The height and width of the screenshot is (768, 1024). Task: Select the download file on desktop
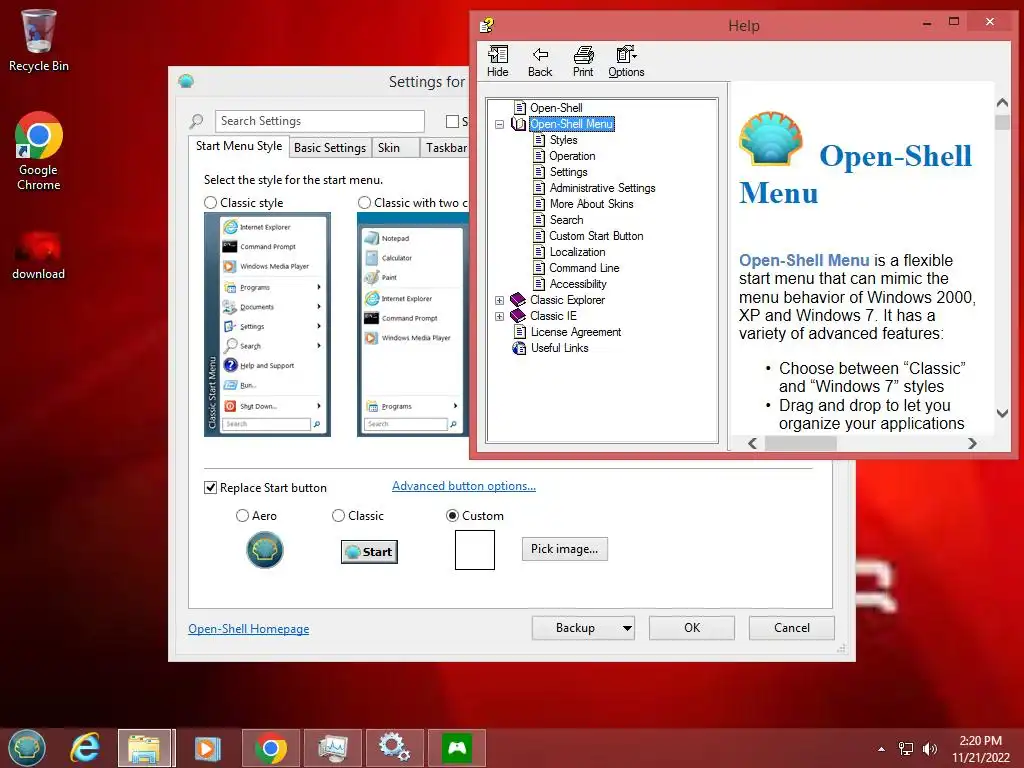(39, 255)
